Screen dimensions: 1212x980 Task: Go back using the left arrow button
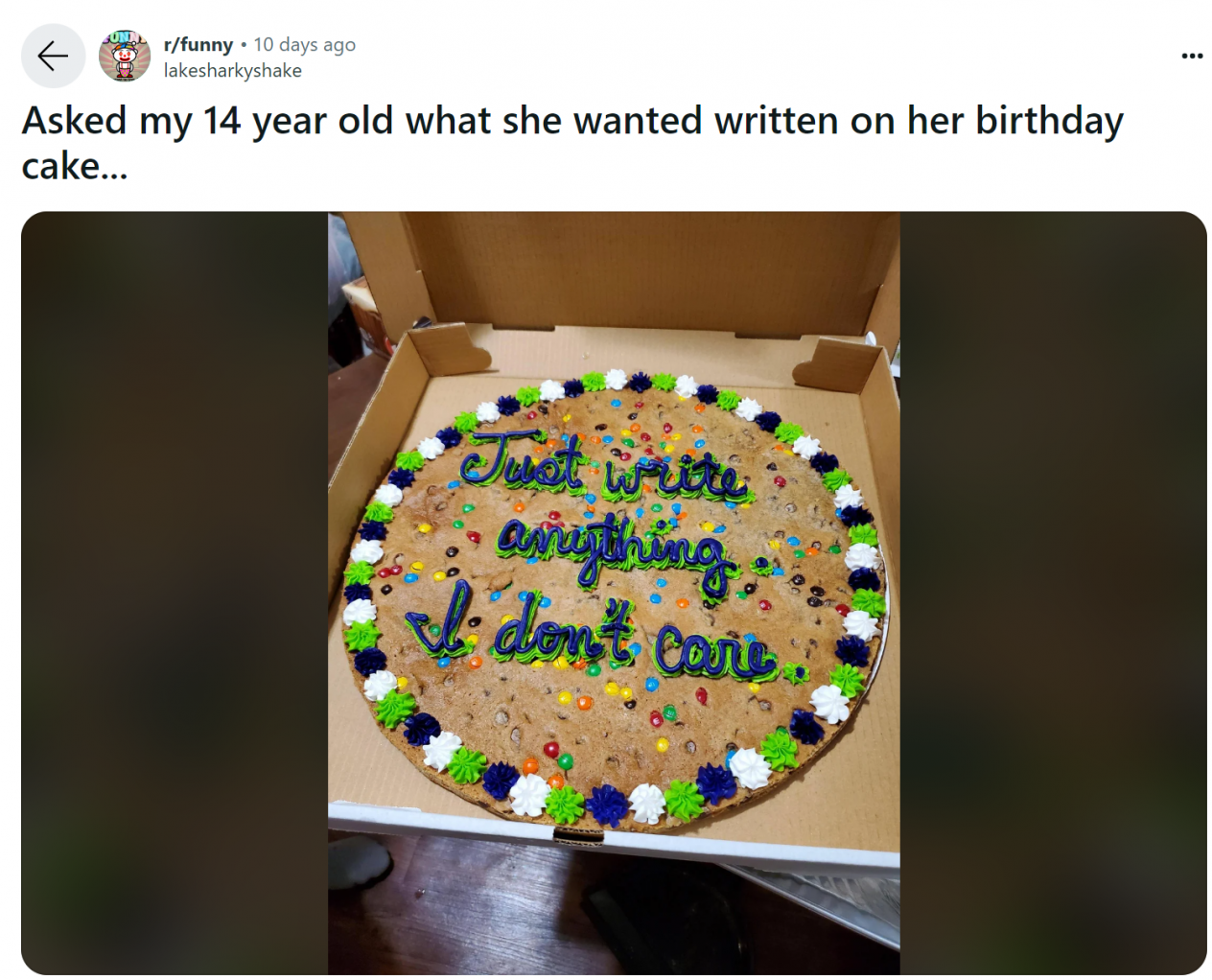[53, 56]
